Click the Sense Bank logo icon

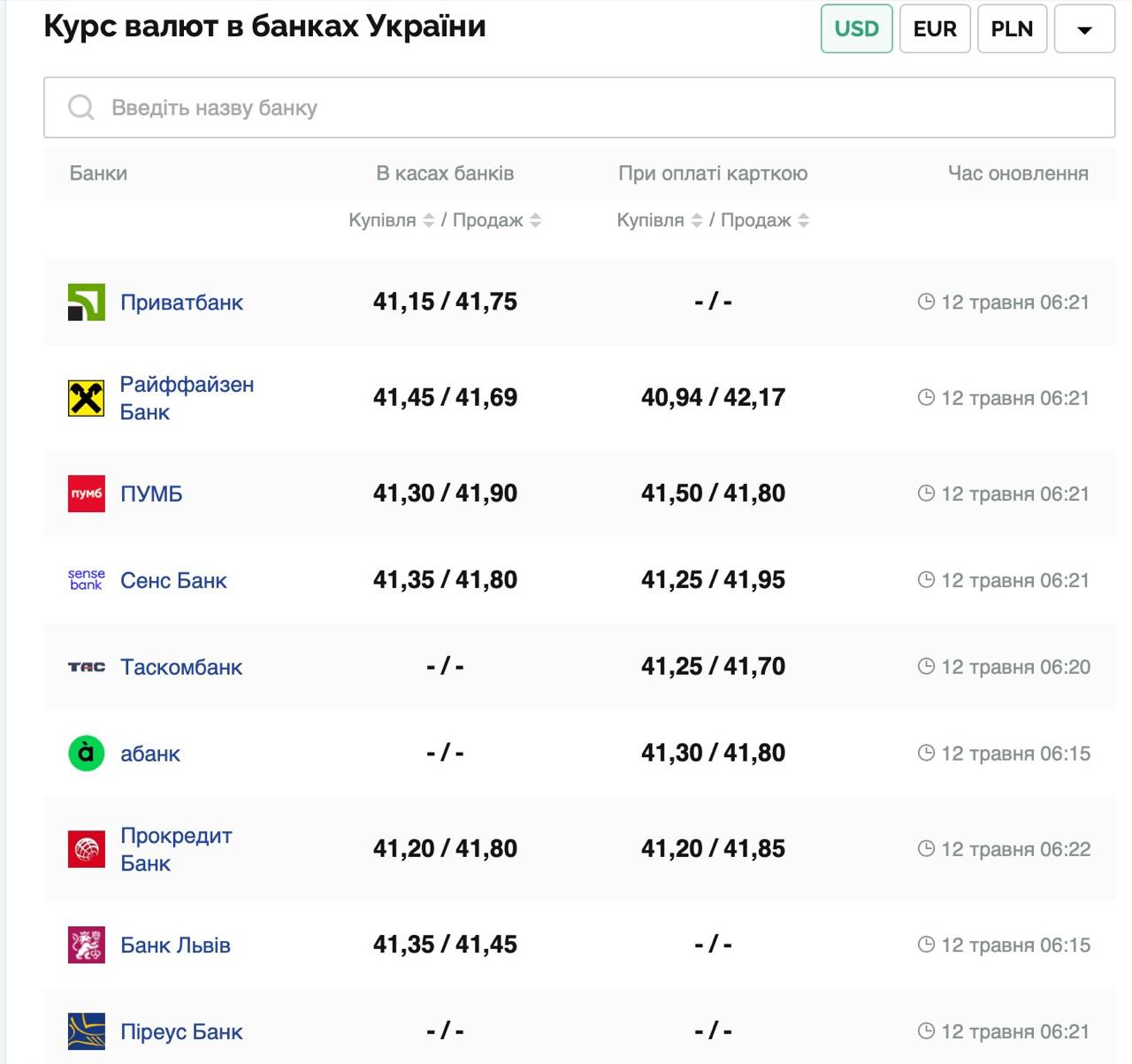click(87, 580)
